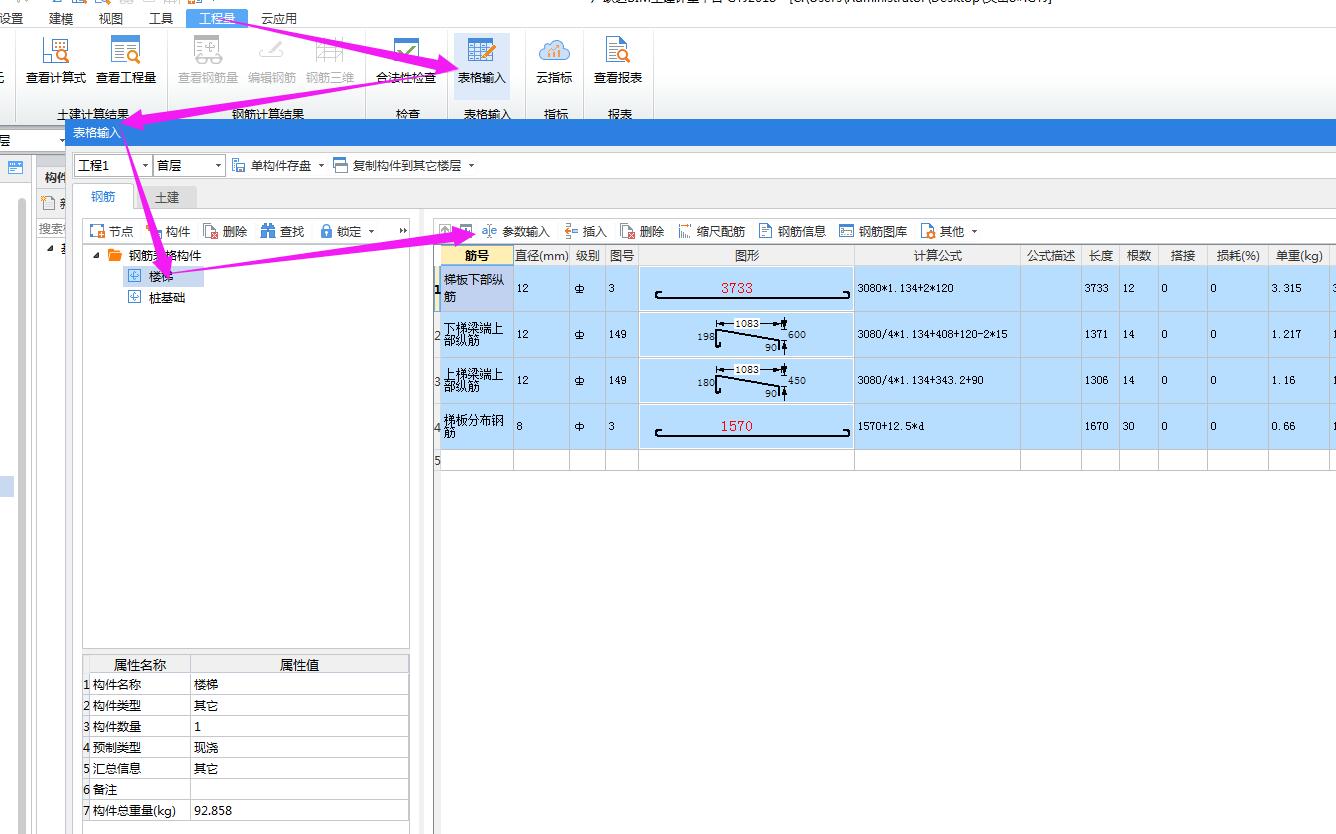Image resolution: width=1336 pixels, height=834 pixels.
Task: Click 删除 in the component tree toolbar
Action: (x=225, y=231)
